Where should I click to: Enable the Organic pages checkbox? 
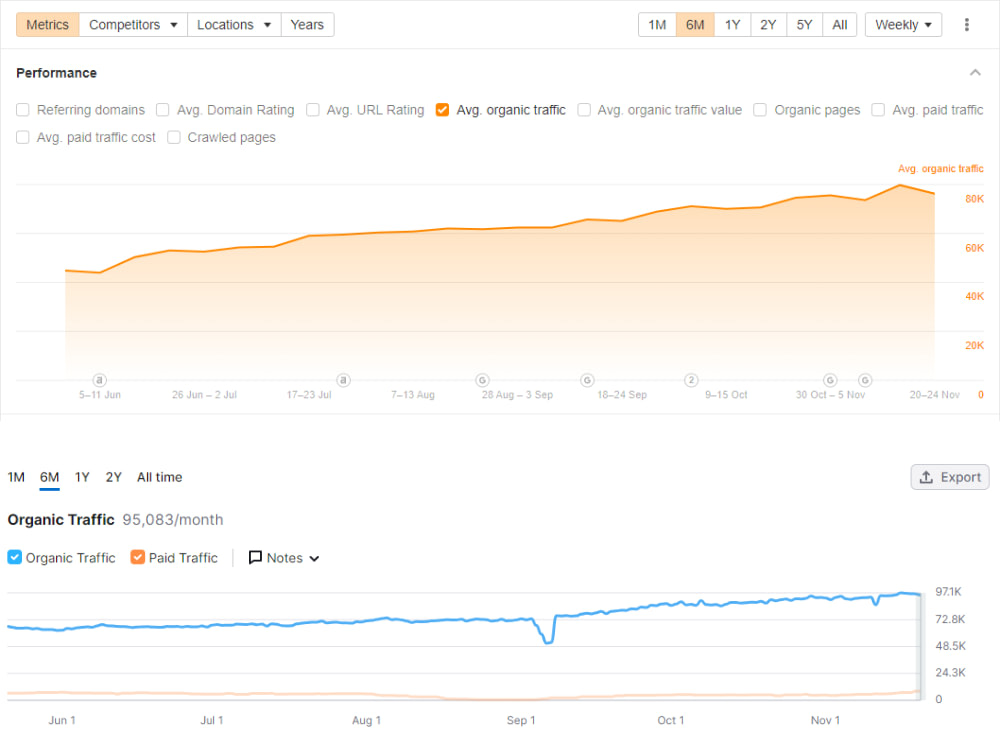pyautogui.click(x=760, y=110)
